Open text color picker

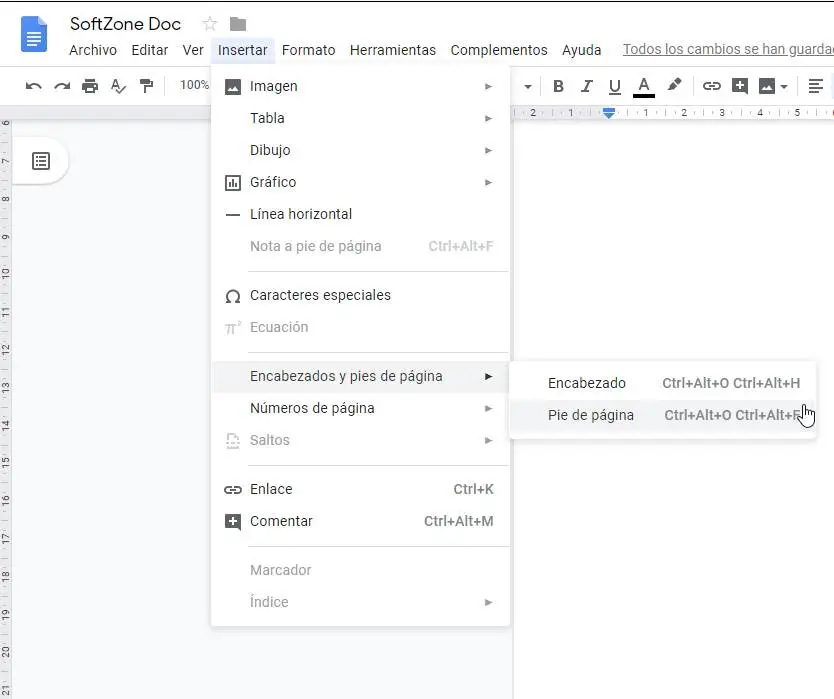tap(644, 87)
